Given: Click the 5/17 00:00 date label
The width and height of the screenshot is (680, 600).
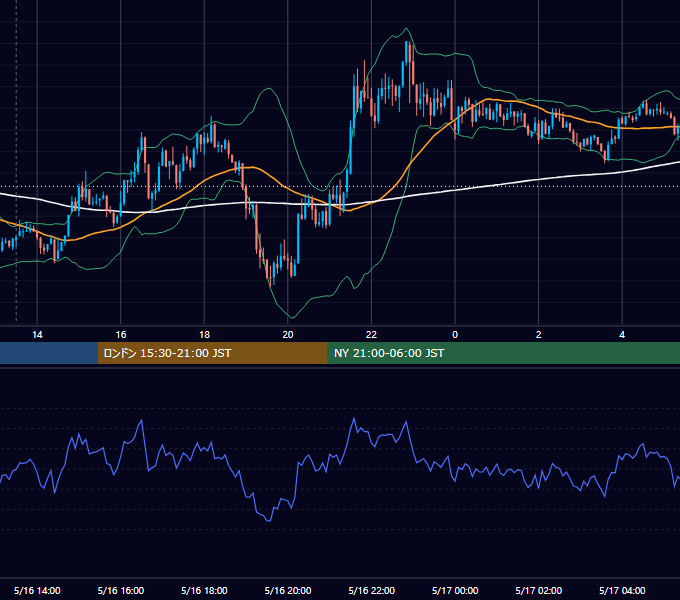Looking at the screenshot, I should click(455, 590).
